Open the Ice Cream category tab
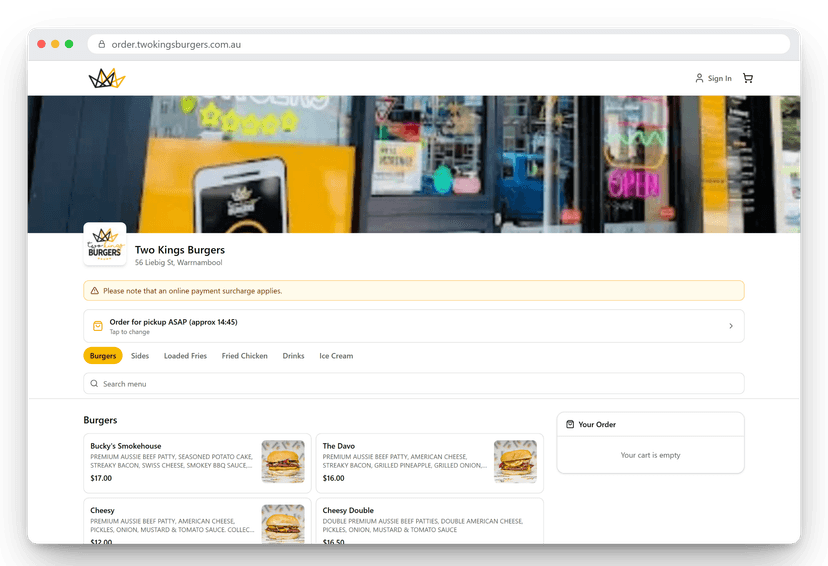The image size is (828, 566). pos(336,356)
